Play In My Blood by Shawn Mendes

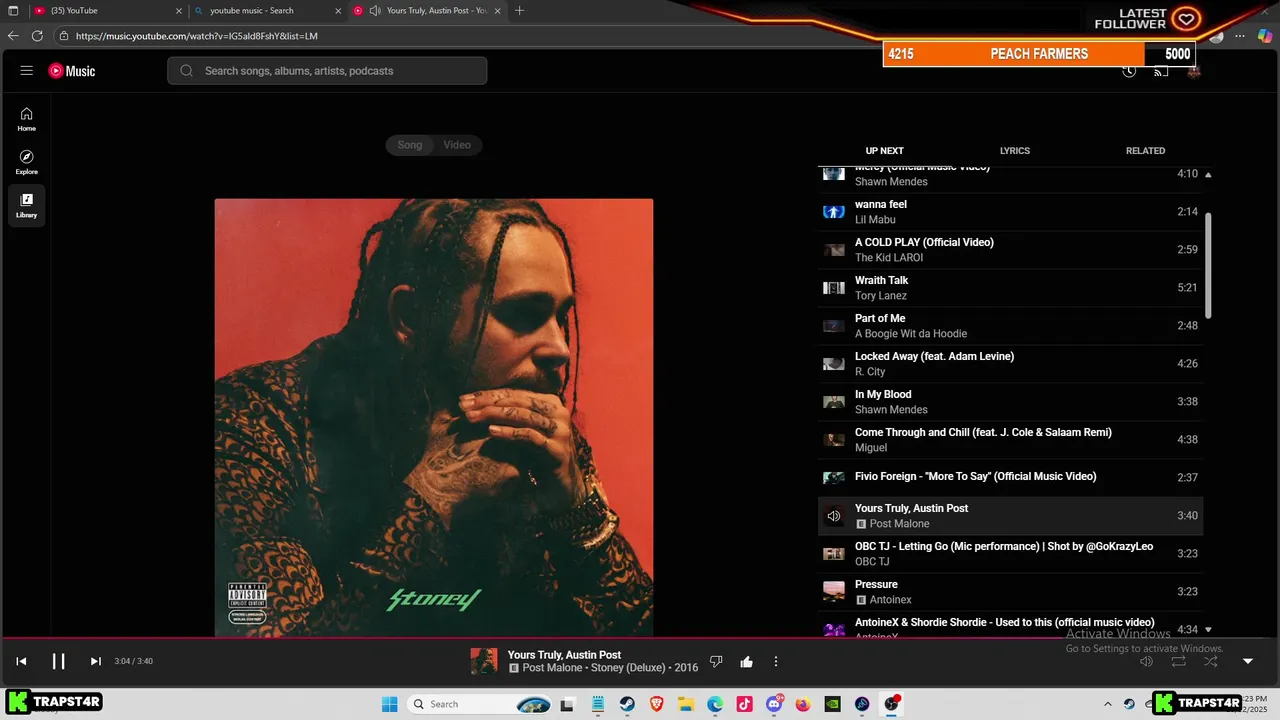(1010, 402)
